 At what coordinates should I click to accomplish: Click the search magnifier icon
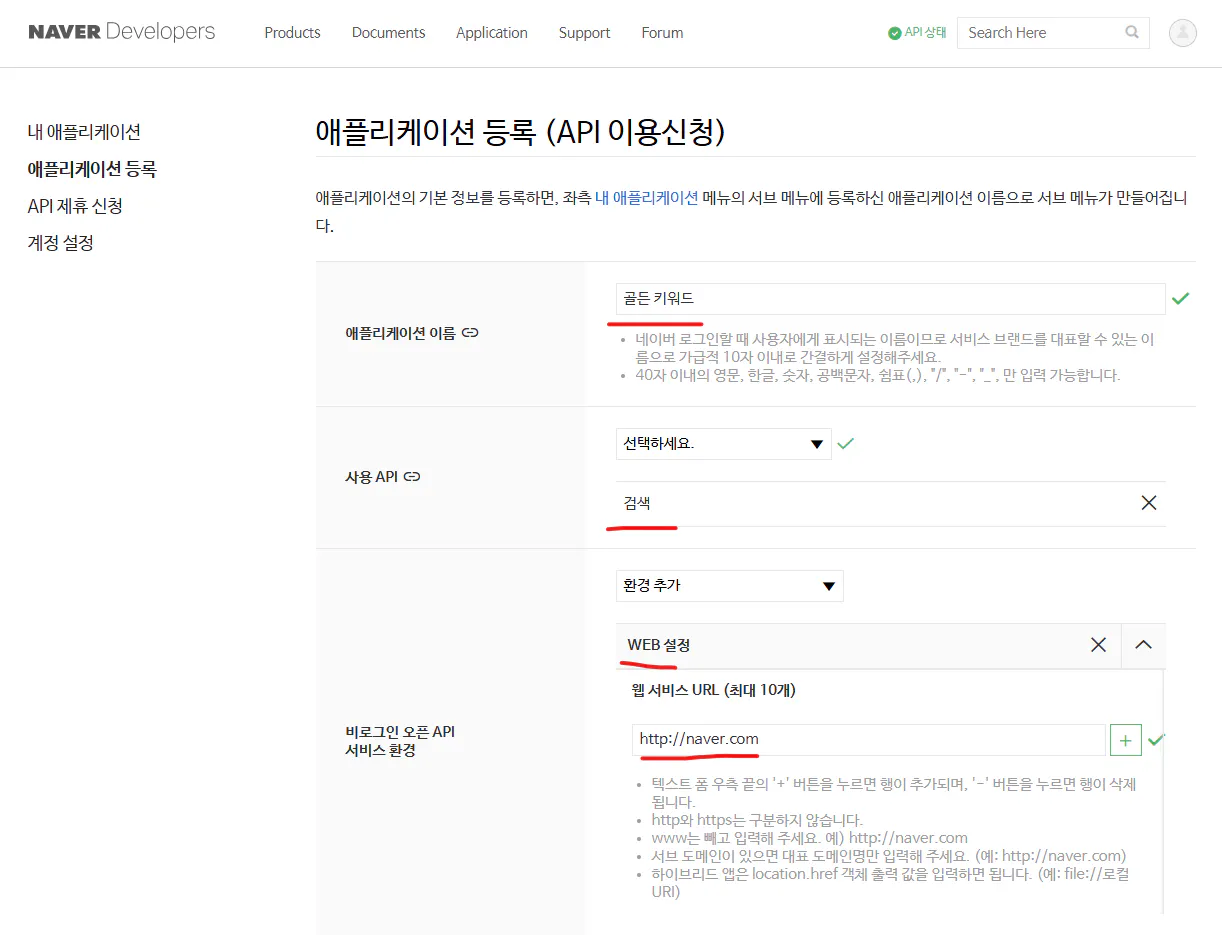[x=1132, y=32]
